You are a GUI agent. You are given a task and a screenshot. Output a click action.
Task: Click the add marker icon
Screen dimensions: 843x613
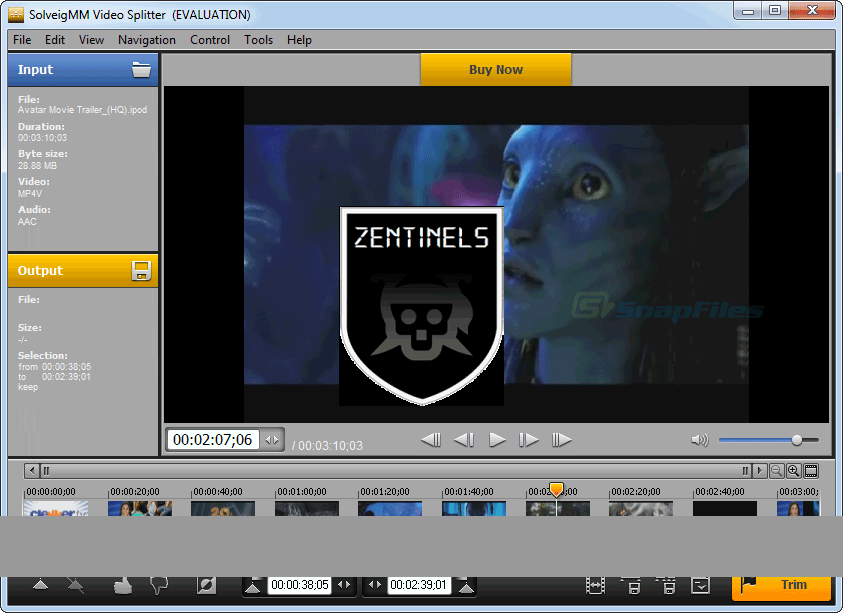coord(41,585)
